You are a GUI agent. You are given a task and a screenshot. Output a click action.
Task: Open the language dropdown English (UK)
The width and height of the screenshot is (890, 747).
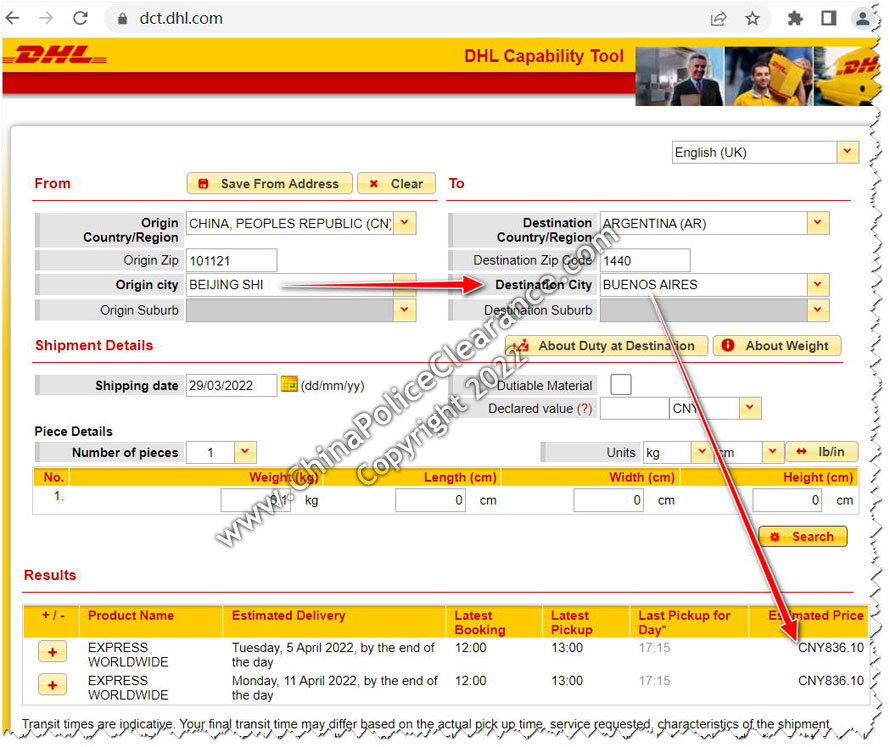[x=847, y=152]
